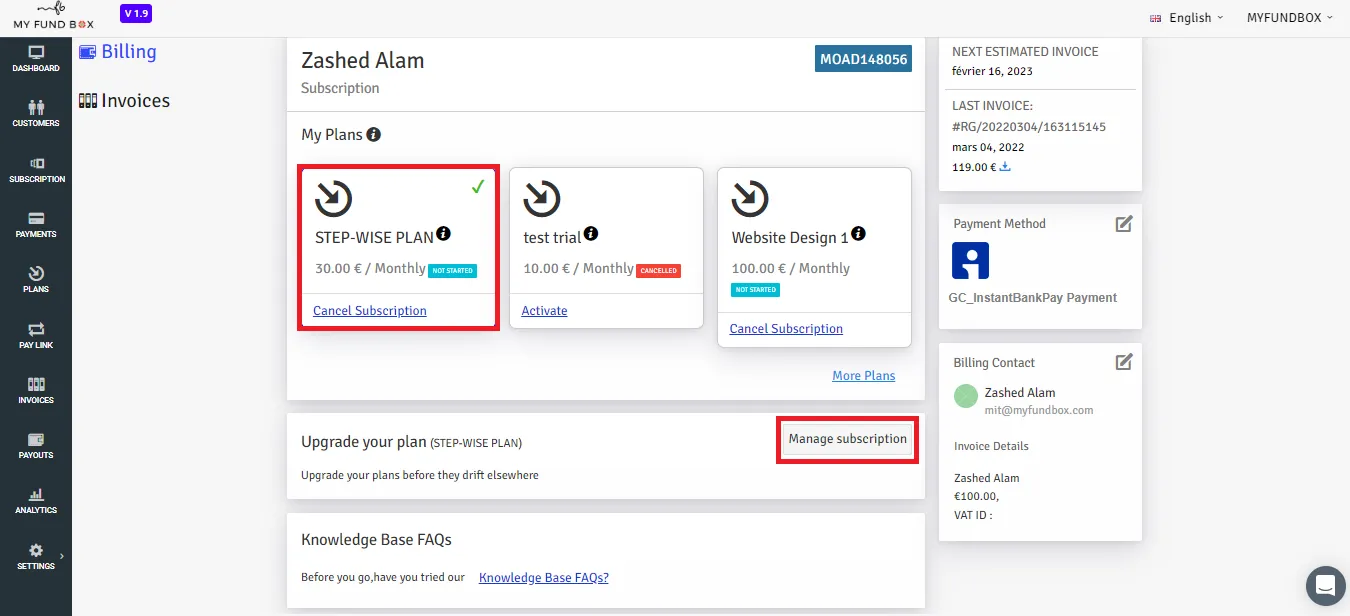
Task: Switch to the Invoices section
Action: pos(124,100)
